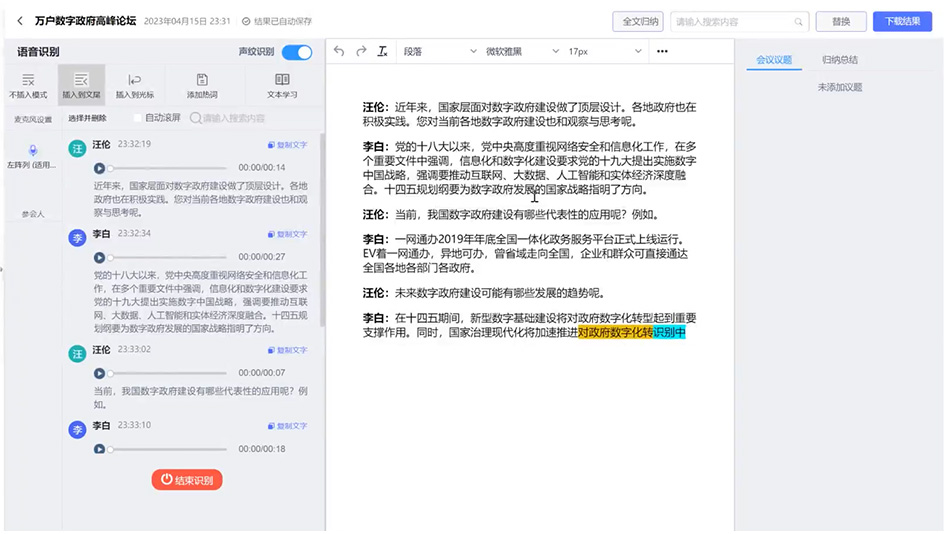Switch to the 会议议题 tab
Image resolution: width=944 pixels, height=534 pixels.
click(774, 60)
